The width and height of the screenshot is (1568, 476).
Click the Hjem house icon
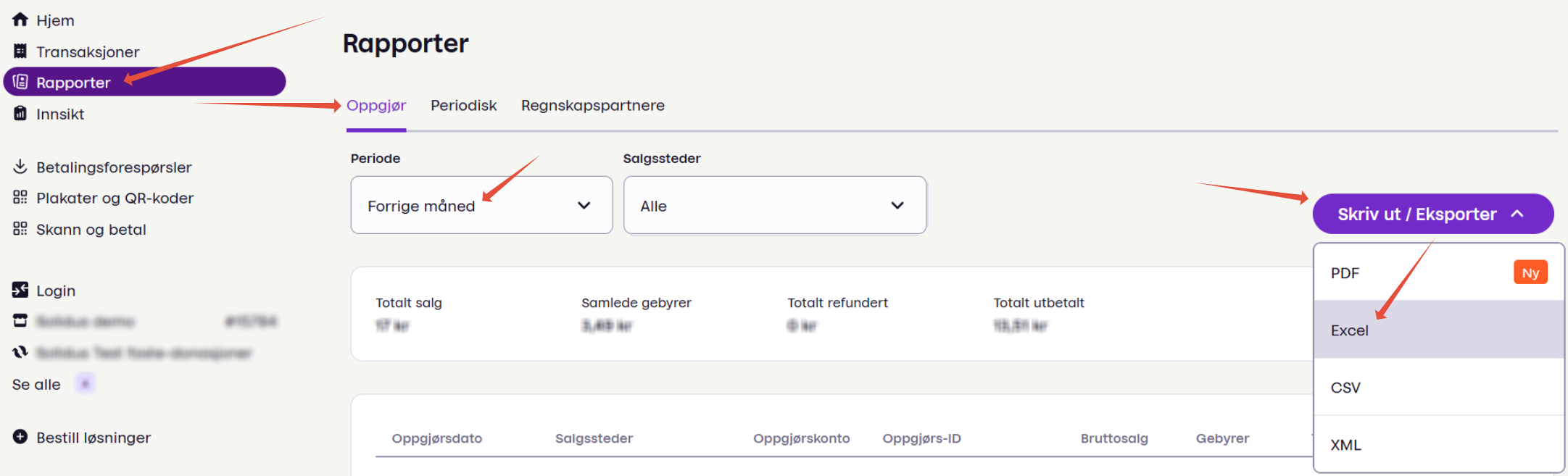[20, 20]
